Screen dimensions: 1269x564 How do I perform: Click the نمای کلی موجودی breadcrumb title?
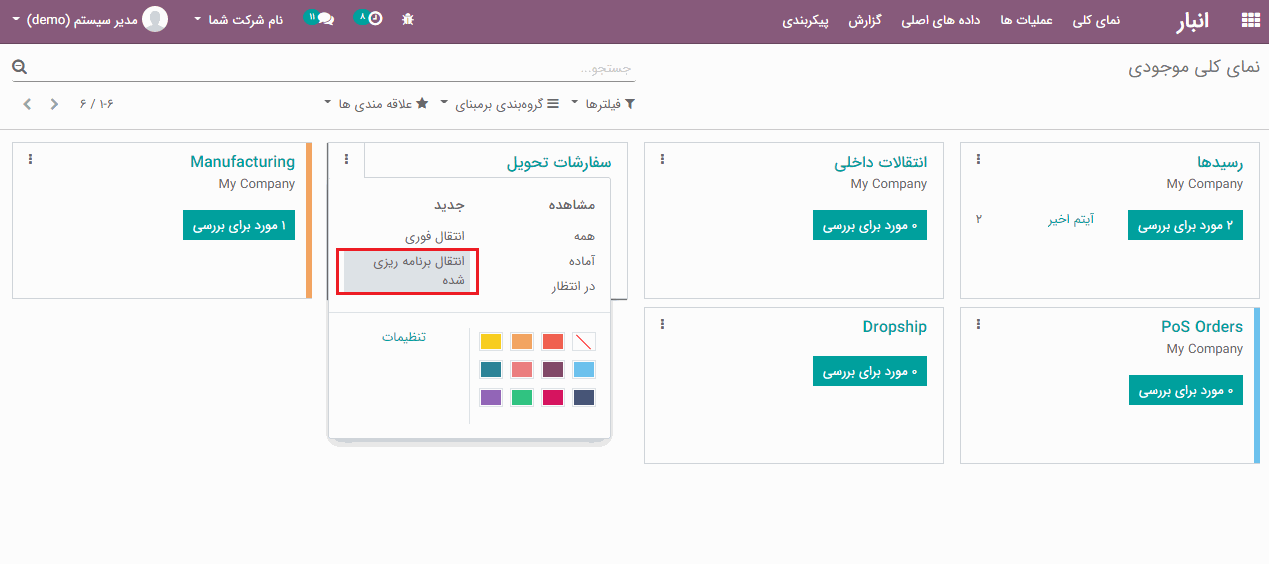pos(1194,68)
